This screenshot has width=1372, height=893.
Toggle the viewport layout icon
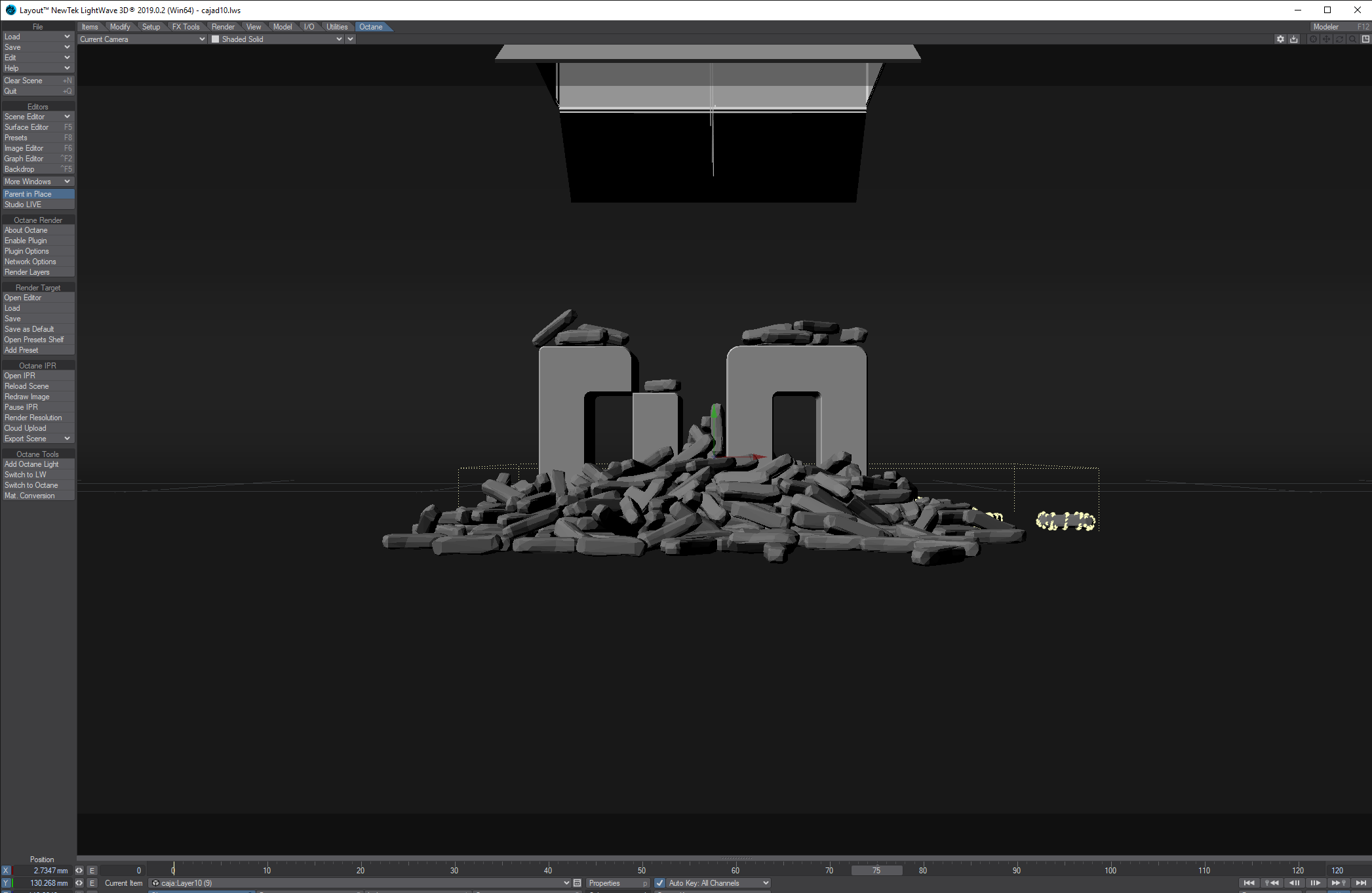1365,39
